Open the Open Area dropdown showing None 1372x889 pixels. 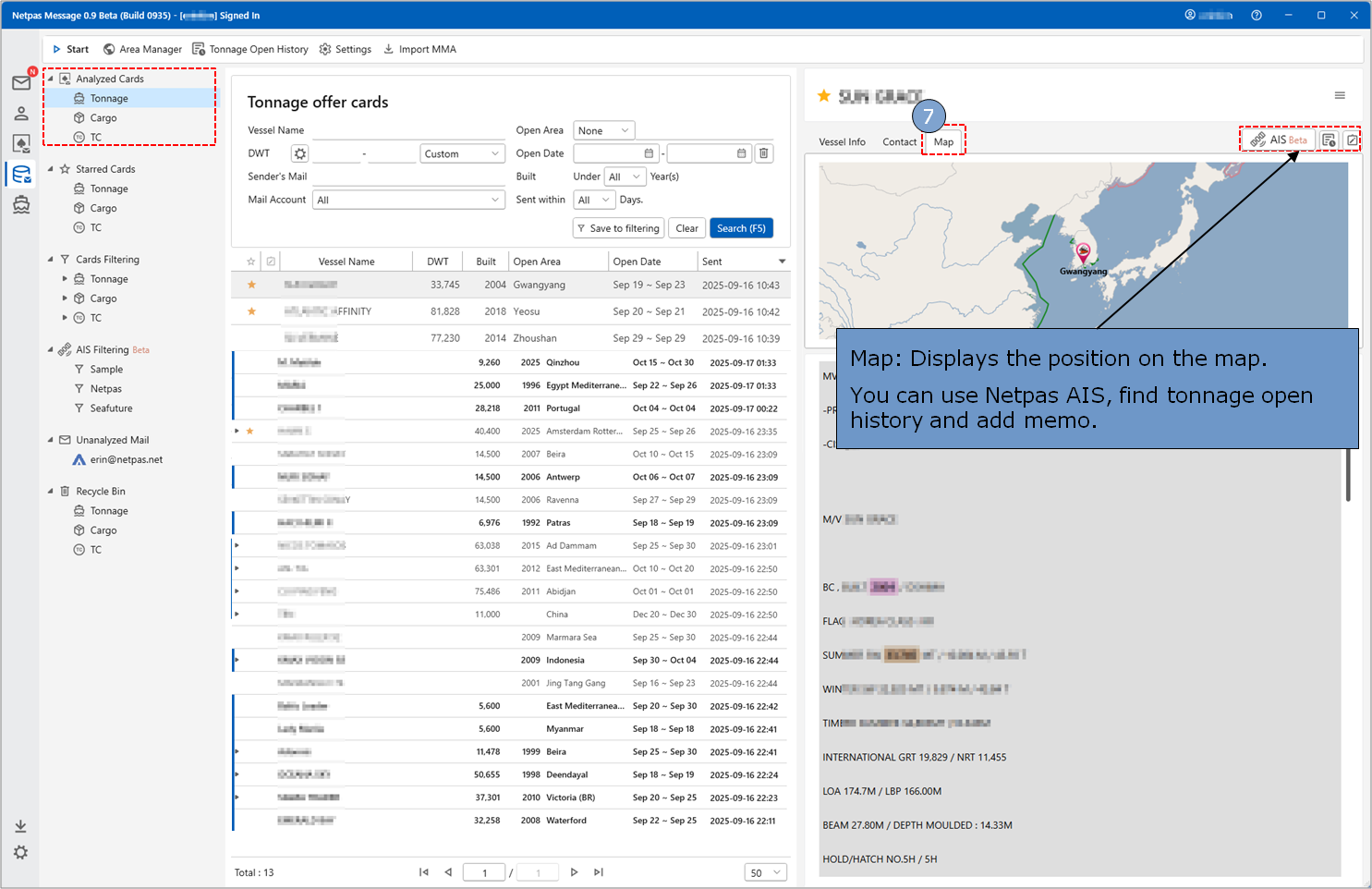click(x=604, y=130)
